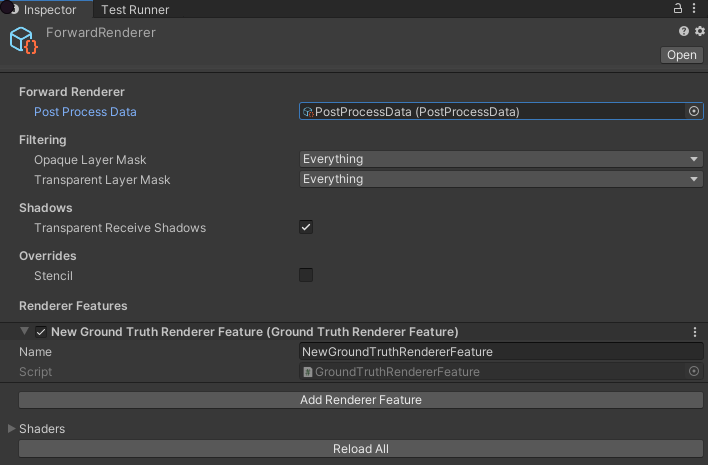
Task: Open the Opaque Layer Mask dropdown
Action: click(502, 160)
